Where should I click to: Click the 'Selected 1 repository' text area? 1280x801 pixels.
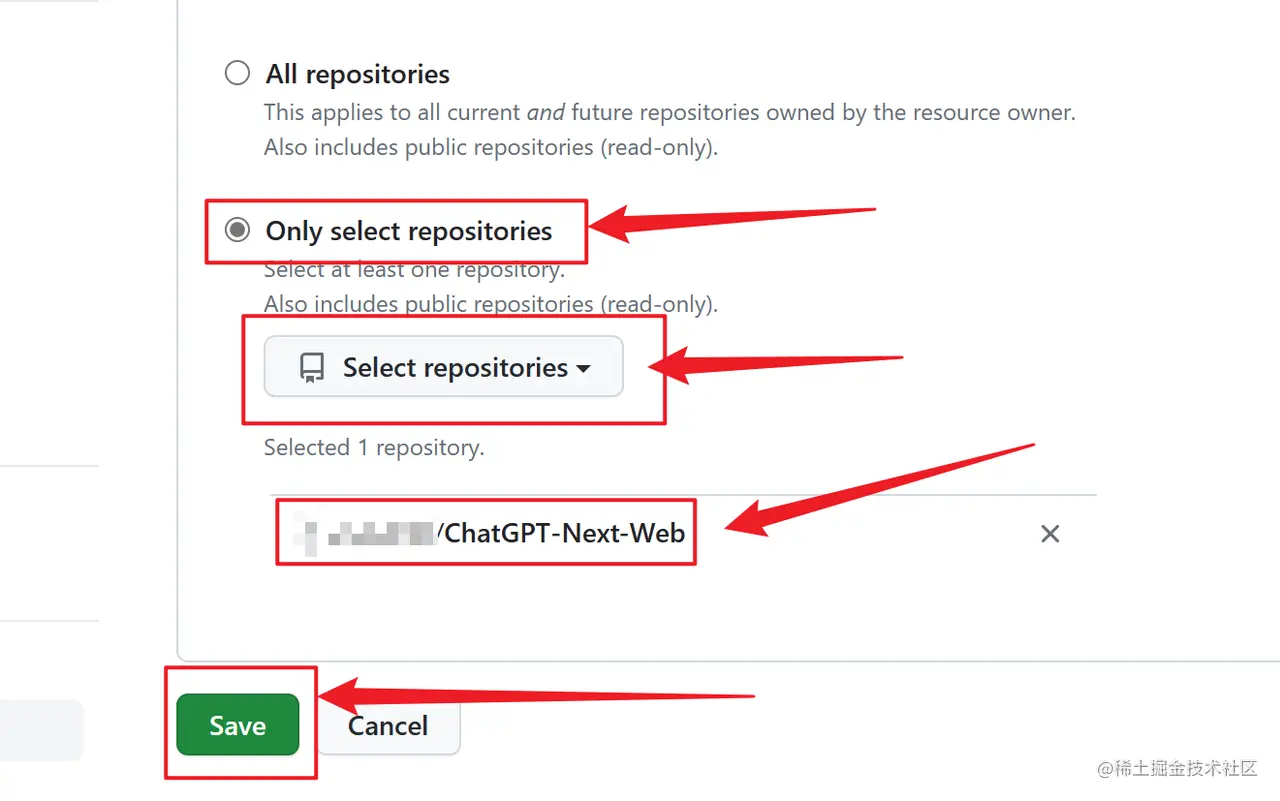373,447
